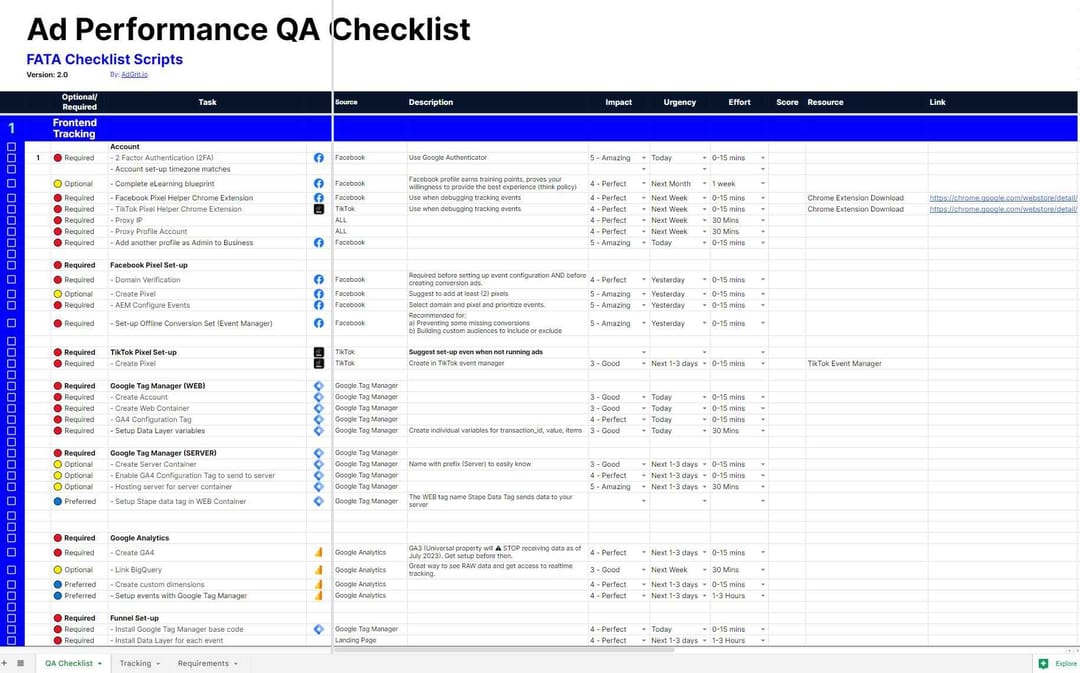Image resolution: width=1080 pixels, height=673 pixels.
Task: Tick checkbox for Complete eLearning blueprint row
Action: point(11,183)
